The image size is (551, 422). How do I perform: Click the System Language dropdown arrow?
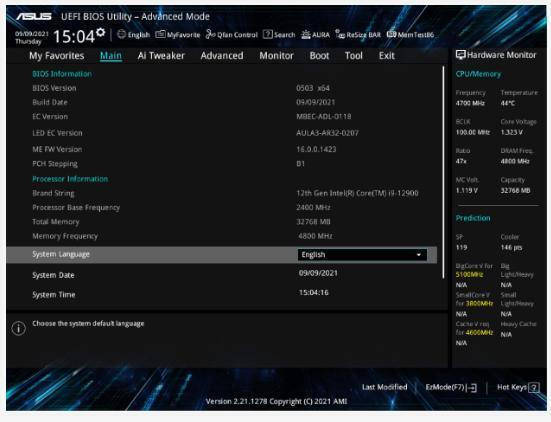pos(419,255)
